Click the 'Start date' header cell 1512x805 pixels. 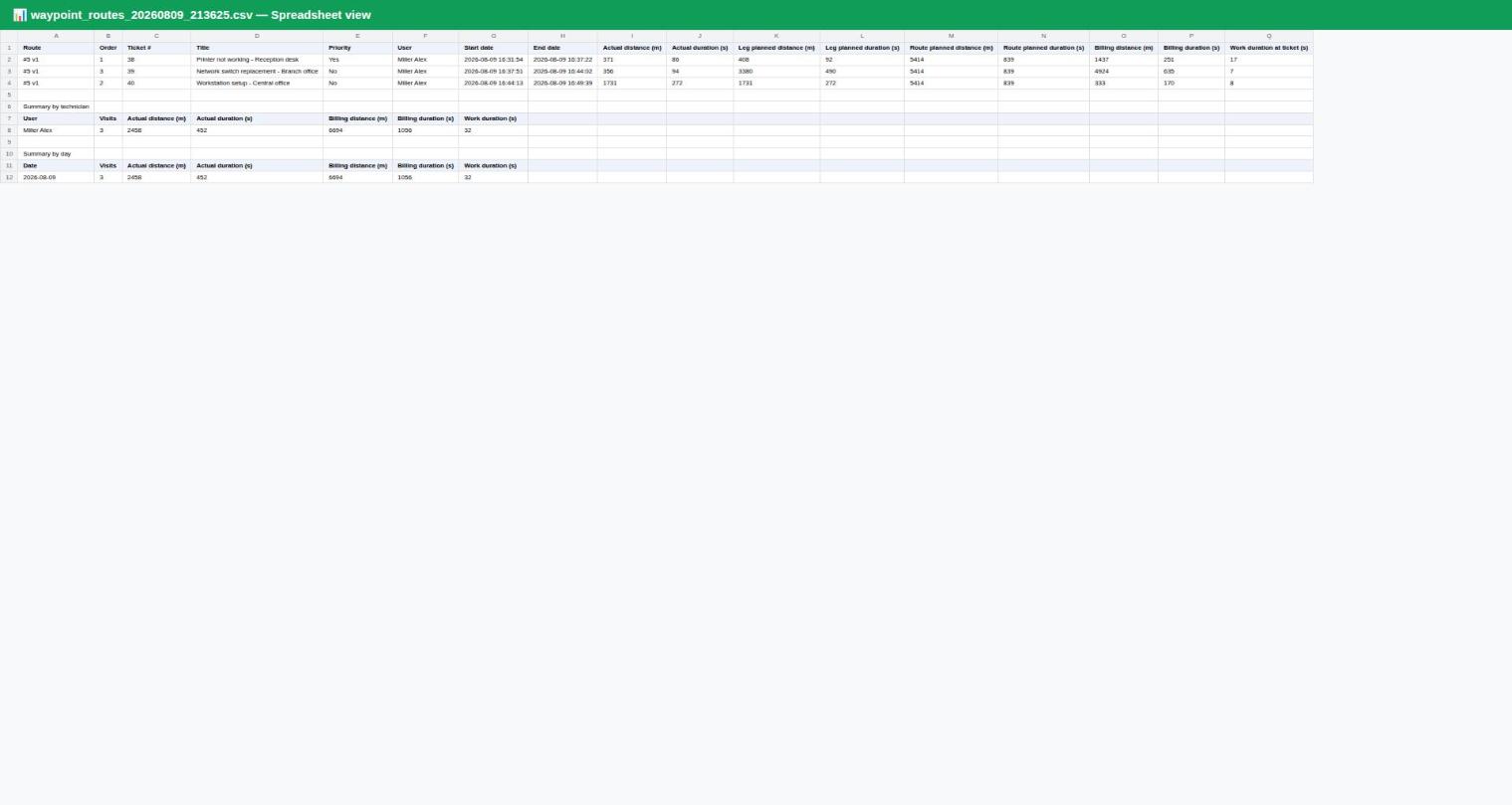click(x=494, y=48)
